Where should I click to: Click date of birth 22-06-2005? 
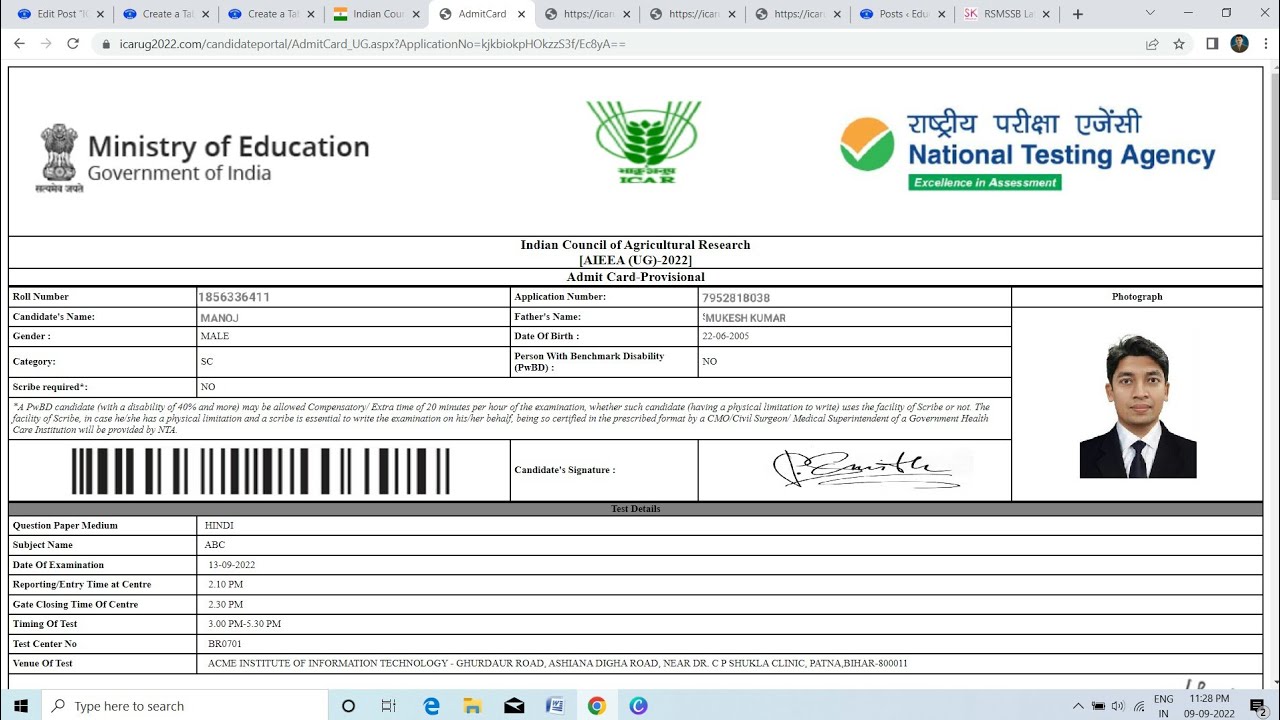(x=725, y=336)
